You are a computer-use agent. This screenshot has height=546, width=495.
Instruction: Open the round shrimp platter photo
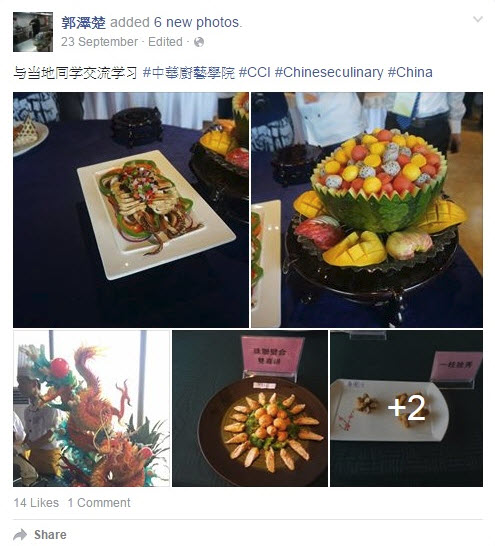(250, 408)
